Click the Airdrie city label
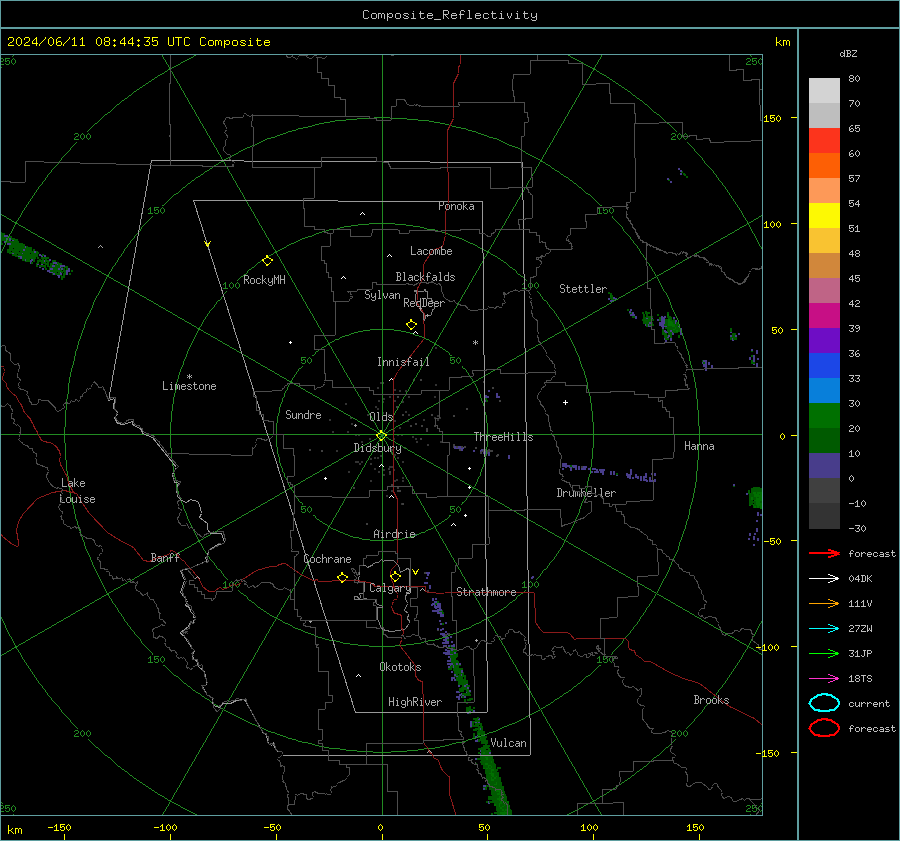The width and height of the screenshot is (900, 841). [394, 534]
